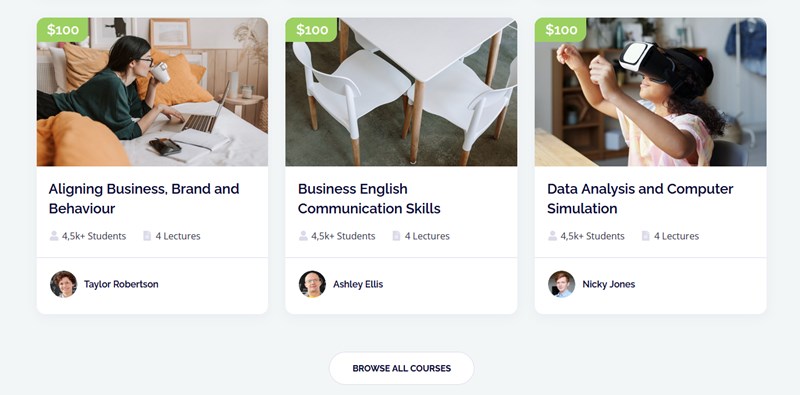Click the students icon under Data Analysis course
The width and height of the screenshot is (800, 395).
[x=553, y=236]
